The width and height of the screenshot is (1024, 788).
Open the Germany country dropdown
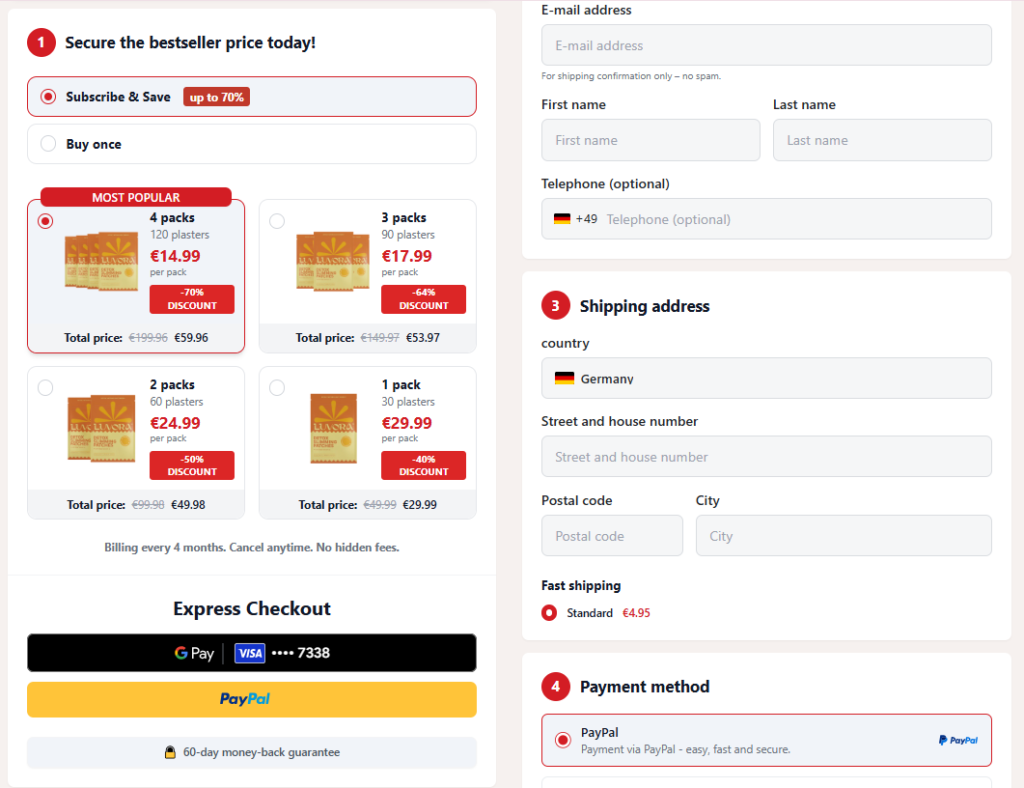point(766,378)
